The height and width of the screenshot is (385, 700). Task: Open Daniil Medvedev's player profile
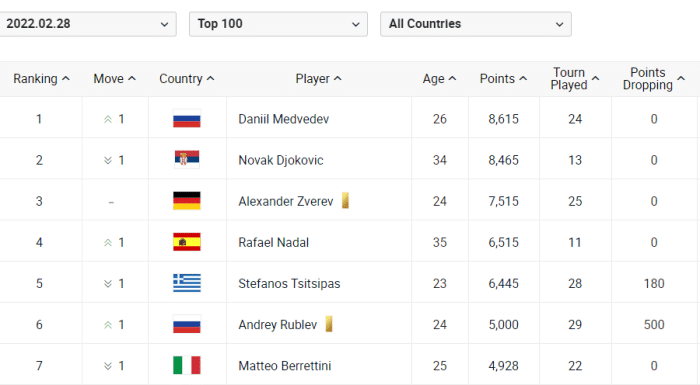click(x=283, y=119)
